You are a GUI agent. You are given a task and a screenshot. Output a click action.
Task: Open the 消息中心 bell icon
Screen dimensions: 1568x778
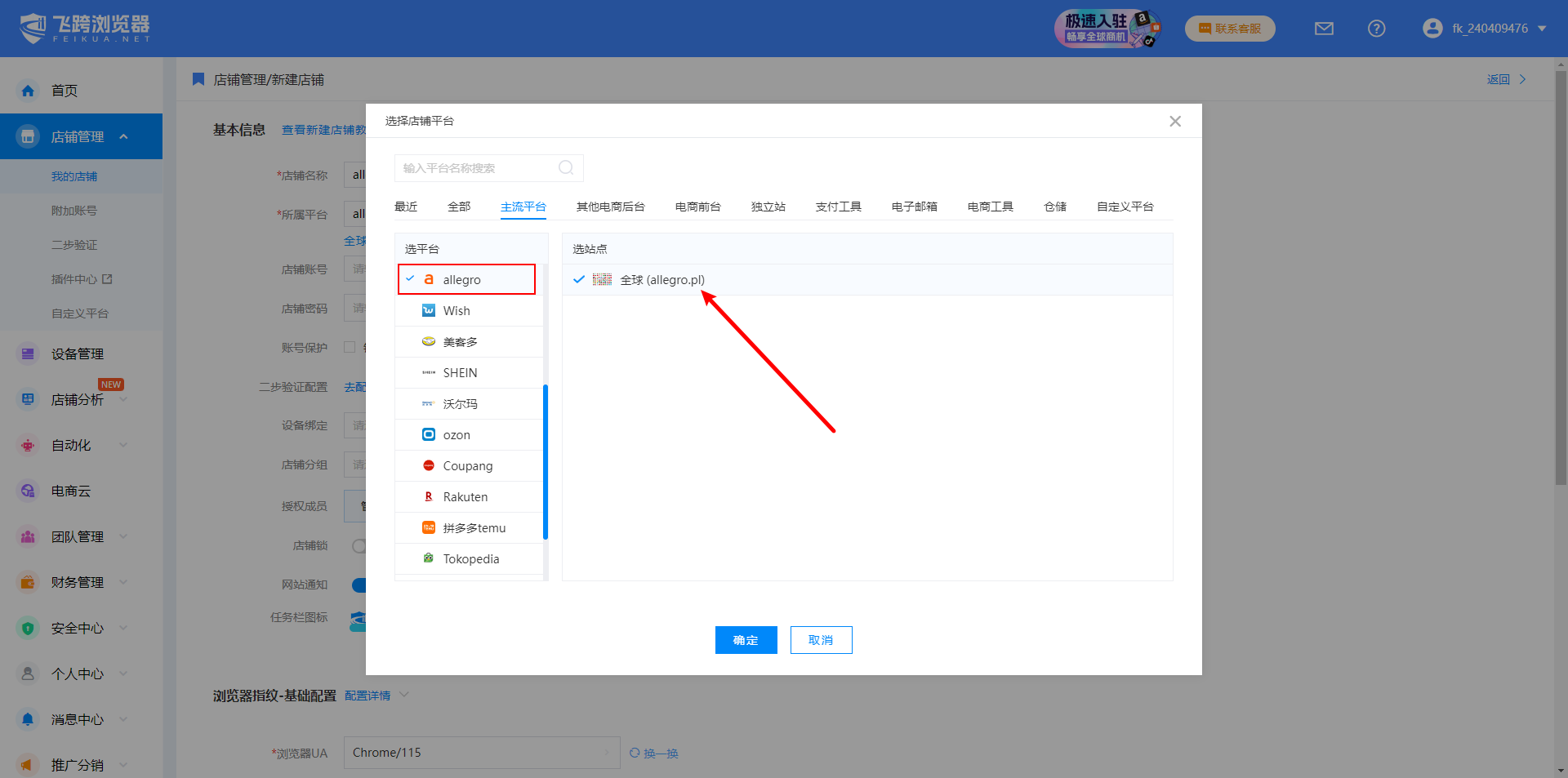click(28, 719)
